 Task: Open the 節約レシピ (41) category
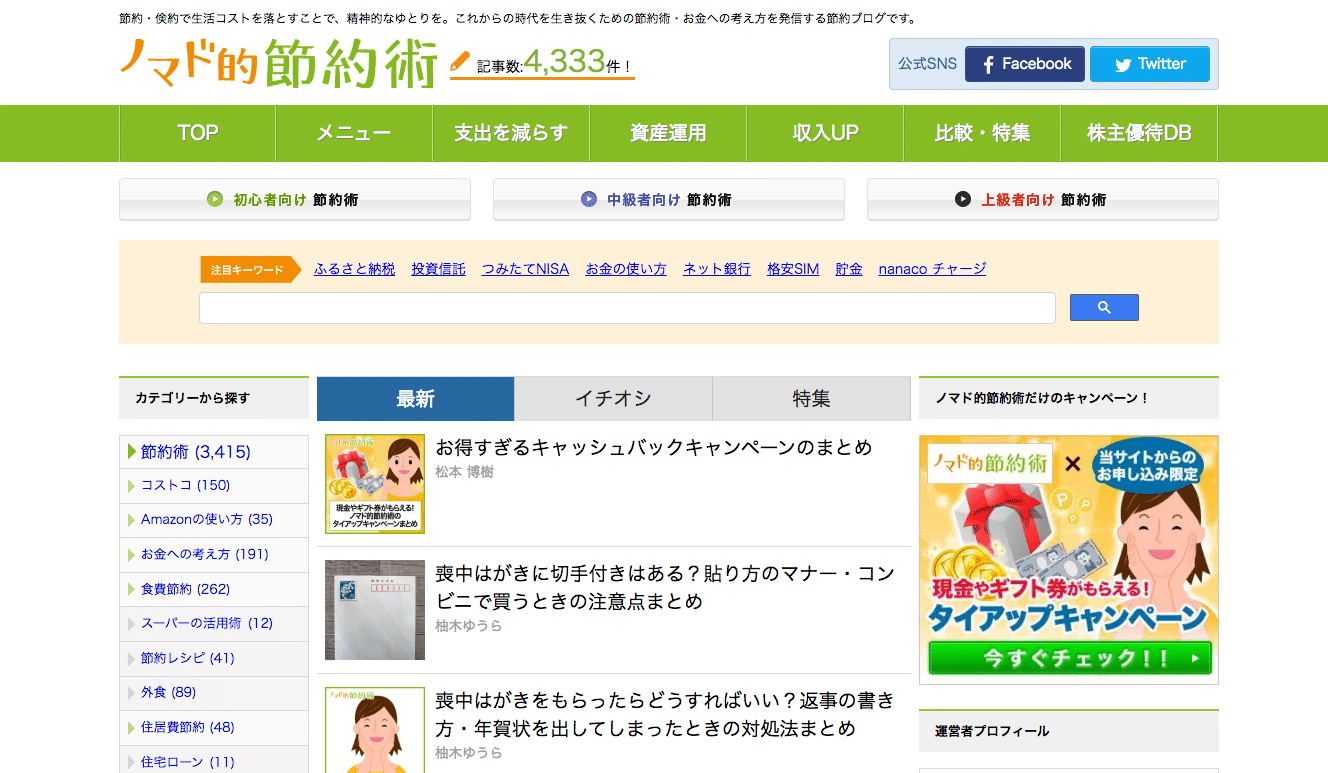pyautogui.click(x=214, y=659)
